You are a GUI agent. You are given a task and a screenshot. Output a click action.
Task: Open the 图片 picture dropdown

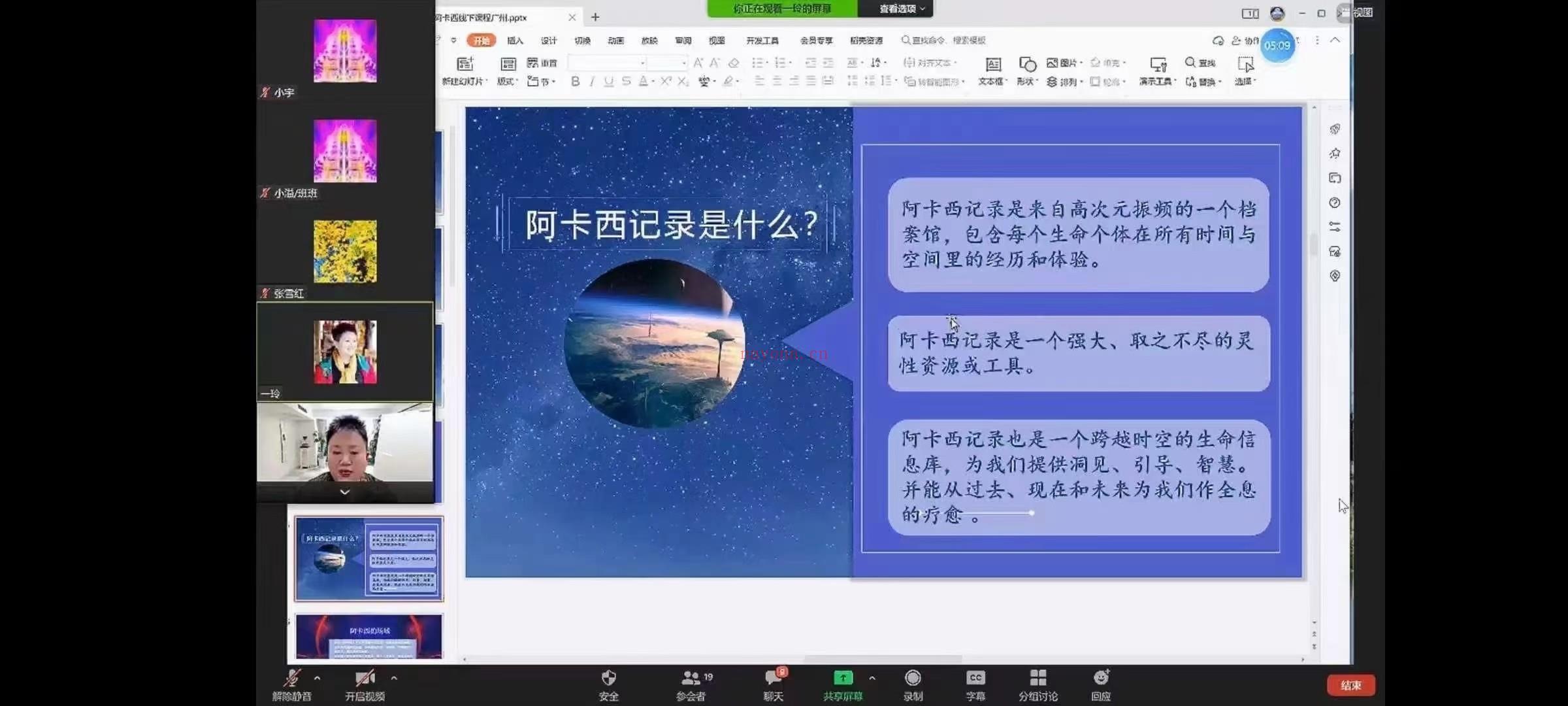click(x=1064, y=63)
